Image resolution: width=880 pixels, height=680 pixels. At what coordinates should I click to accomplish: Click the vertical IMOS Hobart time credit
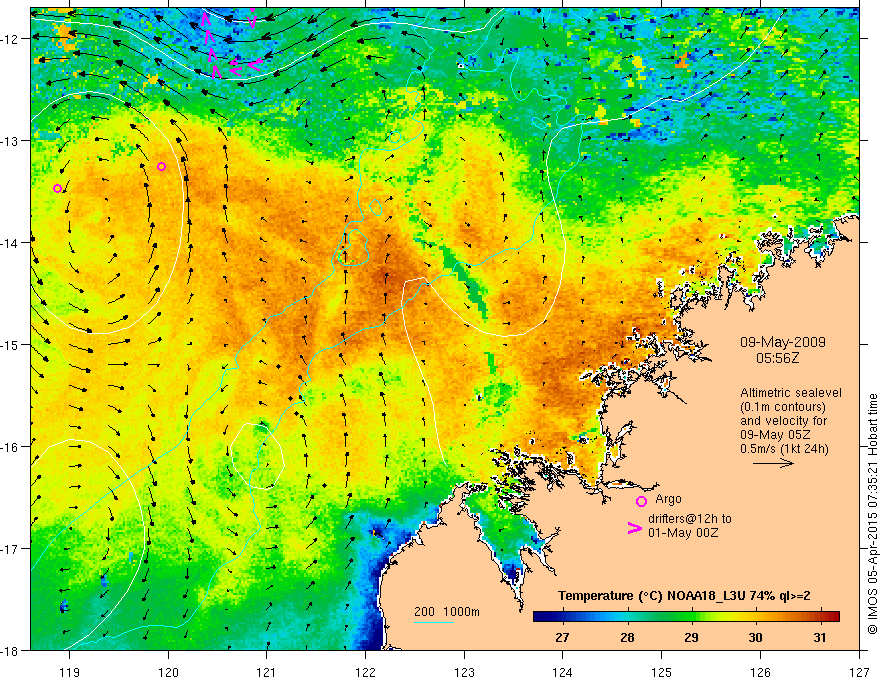click(872, 514)
